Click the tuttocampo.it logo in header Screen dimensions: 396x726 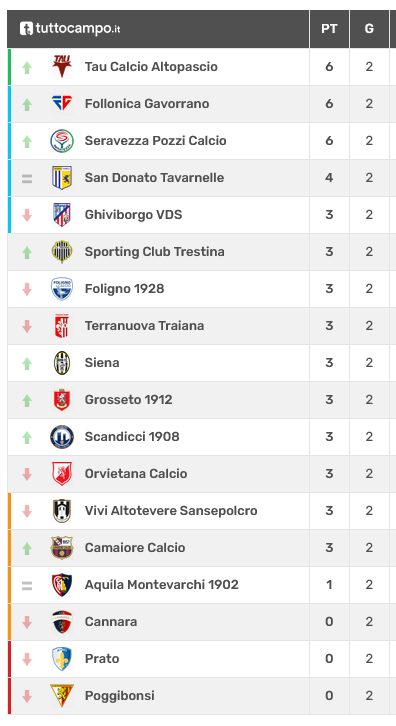[70, 29]
